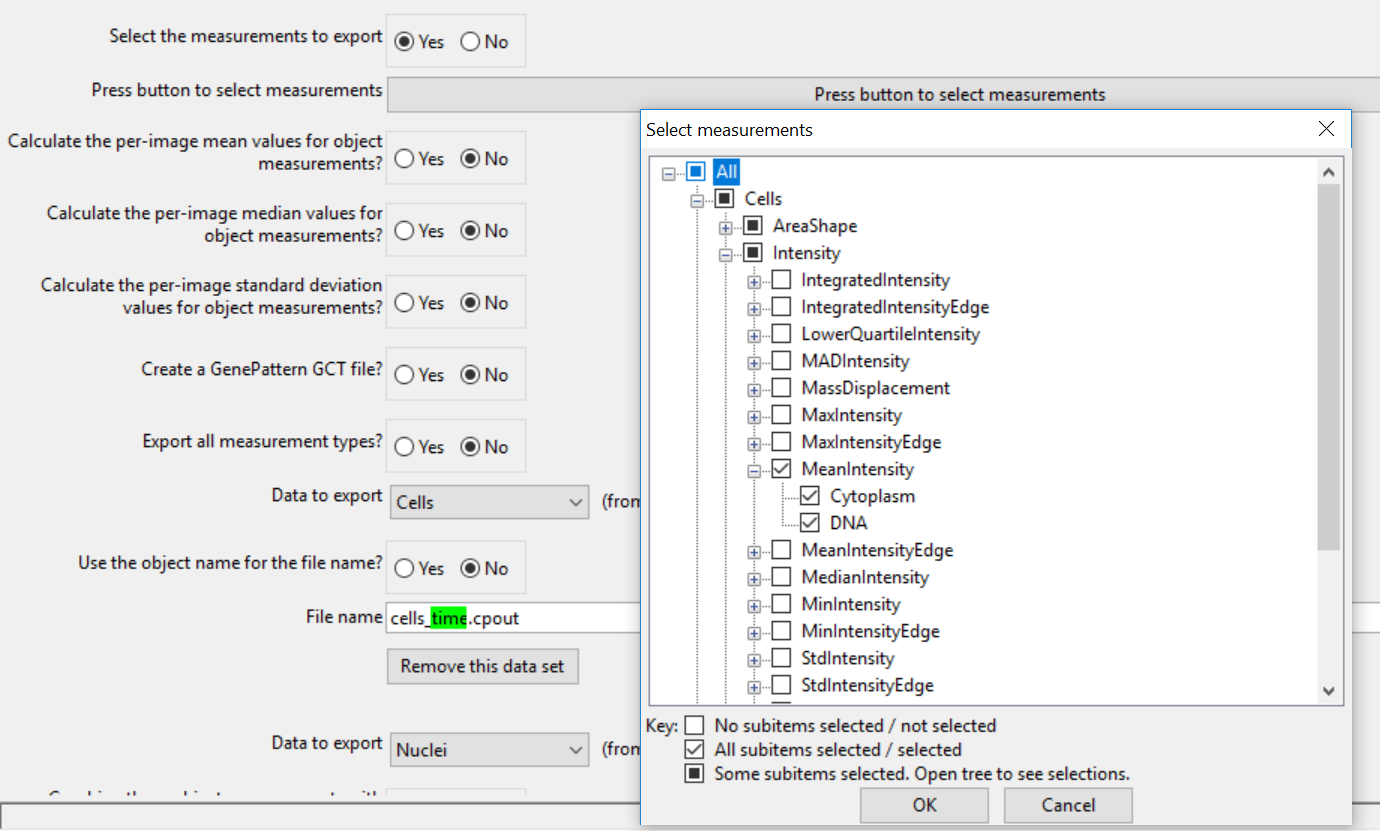The width and height of the screenshot is (1380, 831).
Task: Select No for selecting measurements to export
Action: [x=470, y=42]
